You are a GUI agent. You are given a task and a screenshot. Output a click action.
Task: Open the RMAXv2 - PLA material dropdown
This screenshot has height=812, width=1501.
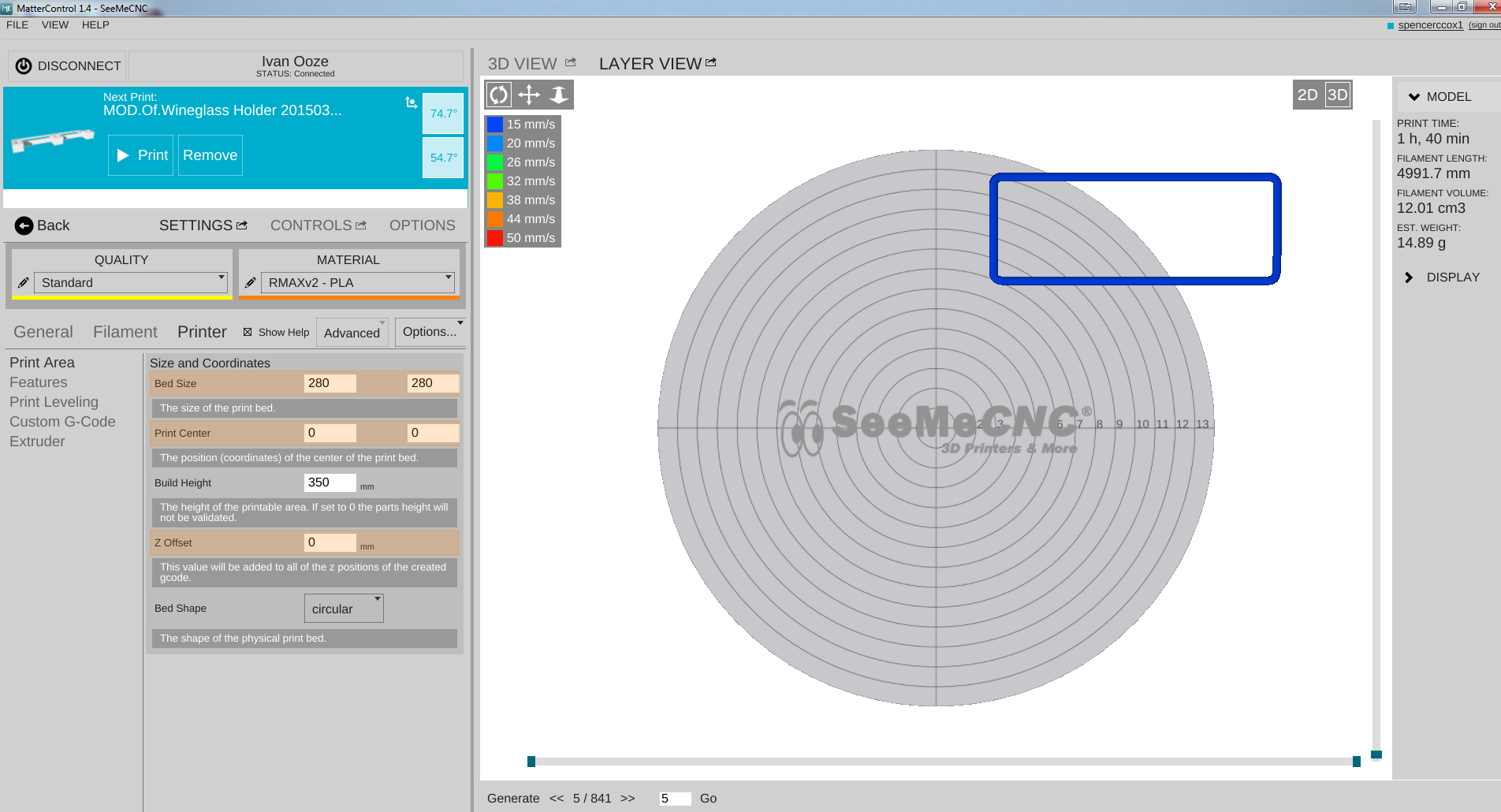point(358,283)
